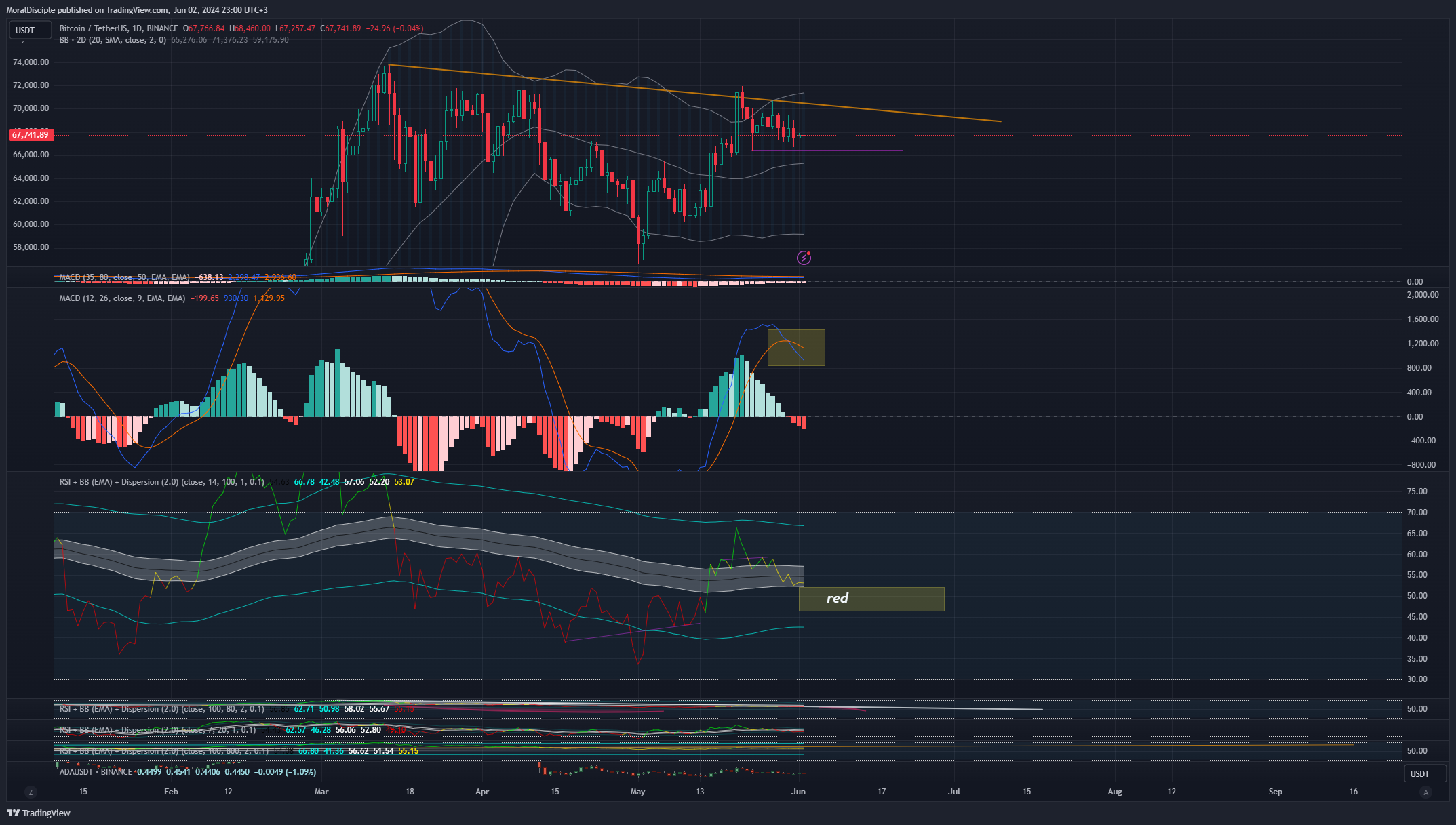1456x825 pixels.
Task: Click the 1,600.00 MACD scale label
Action: point(1423,319)
